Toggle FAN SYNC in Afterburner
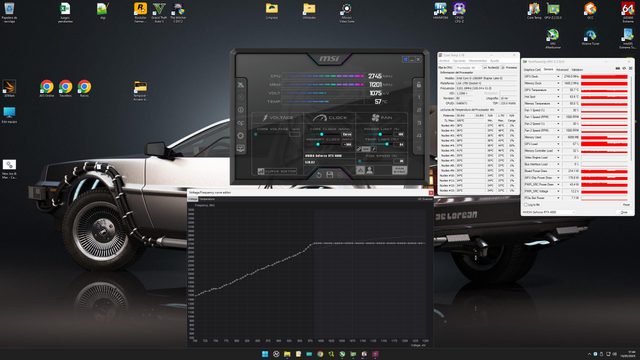The image size is (640, 360). (399, 170)
